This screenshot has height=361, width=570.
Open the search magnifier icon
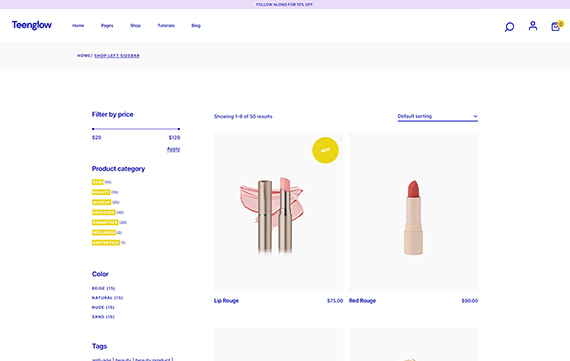click(x=509, y=27)
